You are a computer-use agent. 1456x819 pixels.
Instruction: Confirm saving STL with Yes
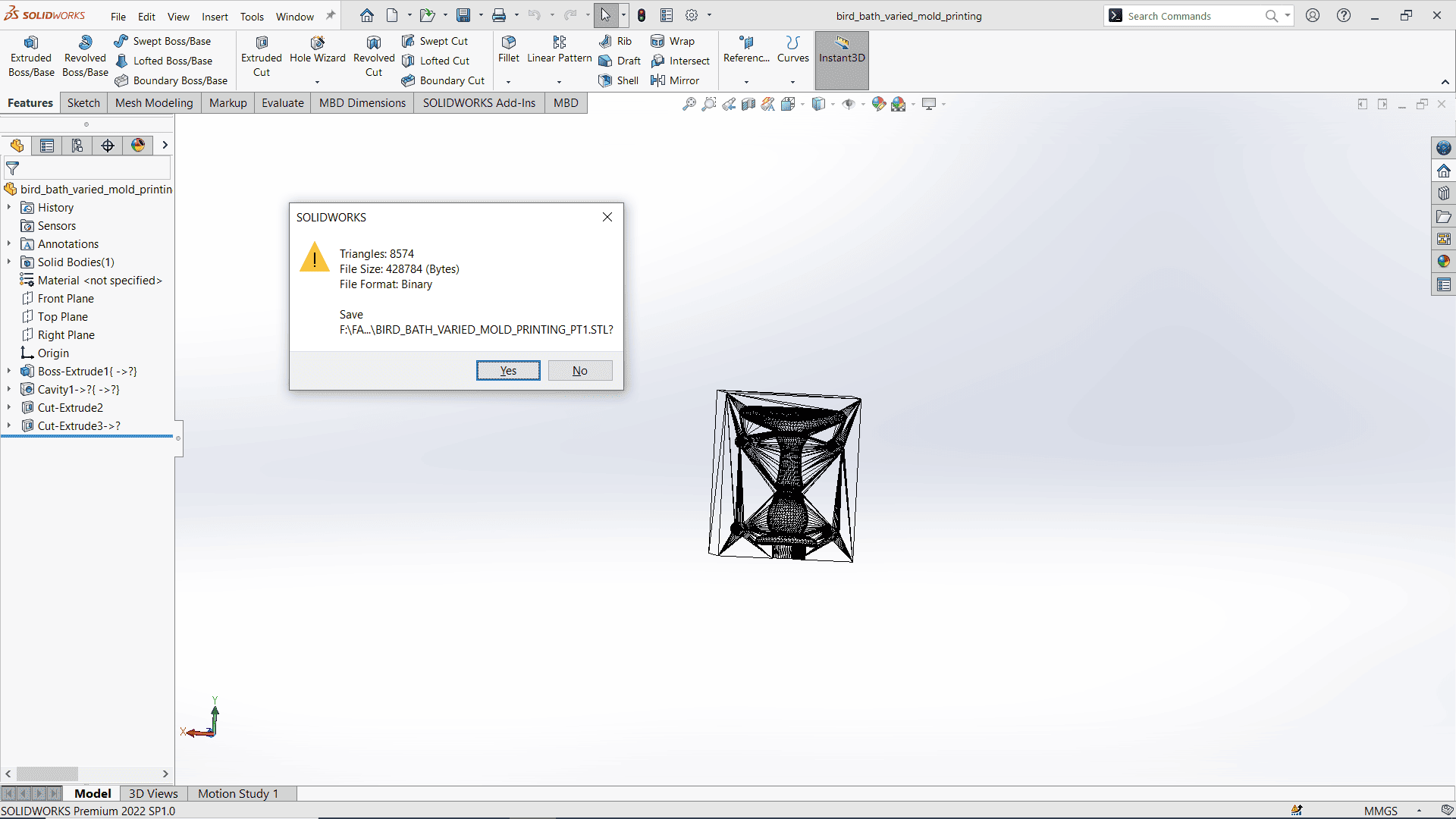[508, 370]
